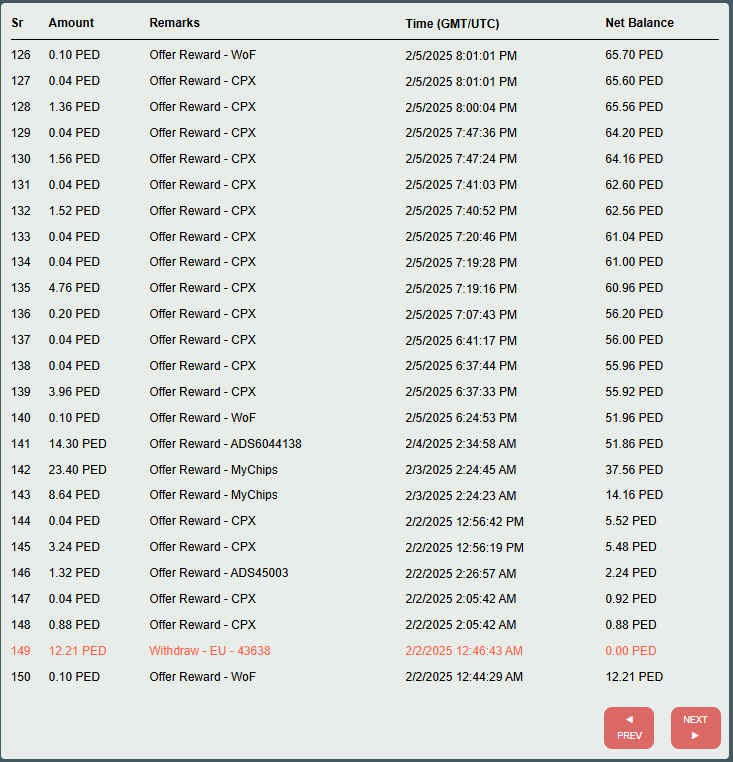Select time 2/3/2025 2:24:45 AM
733x762 pixels.
pos(461,470)
